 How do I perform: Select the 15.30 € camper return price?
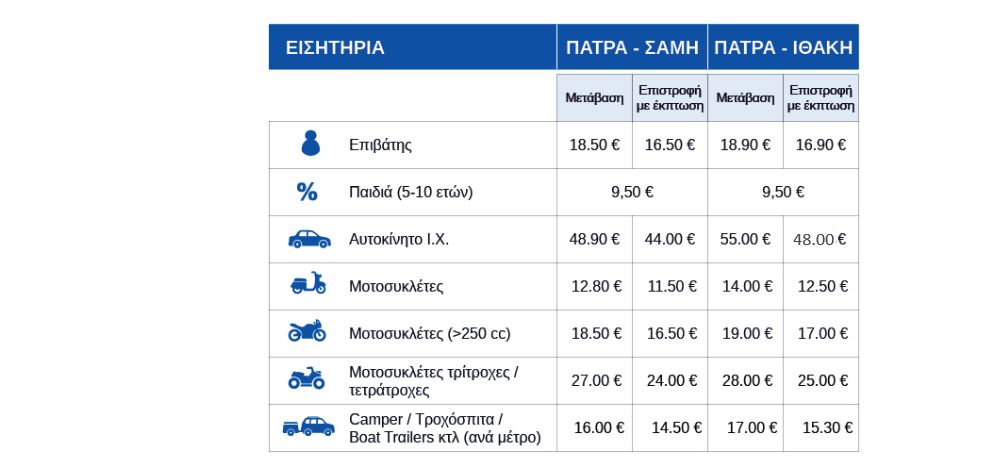pos(827,428)
